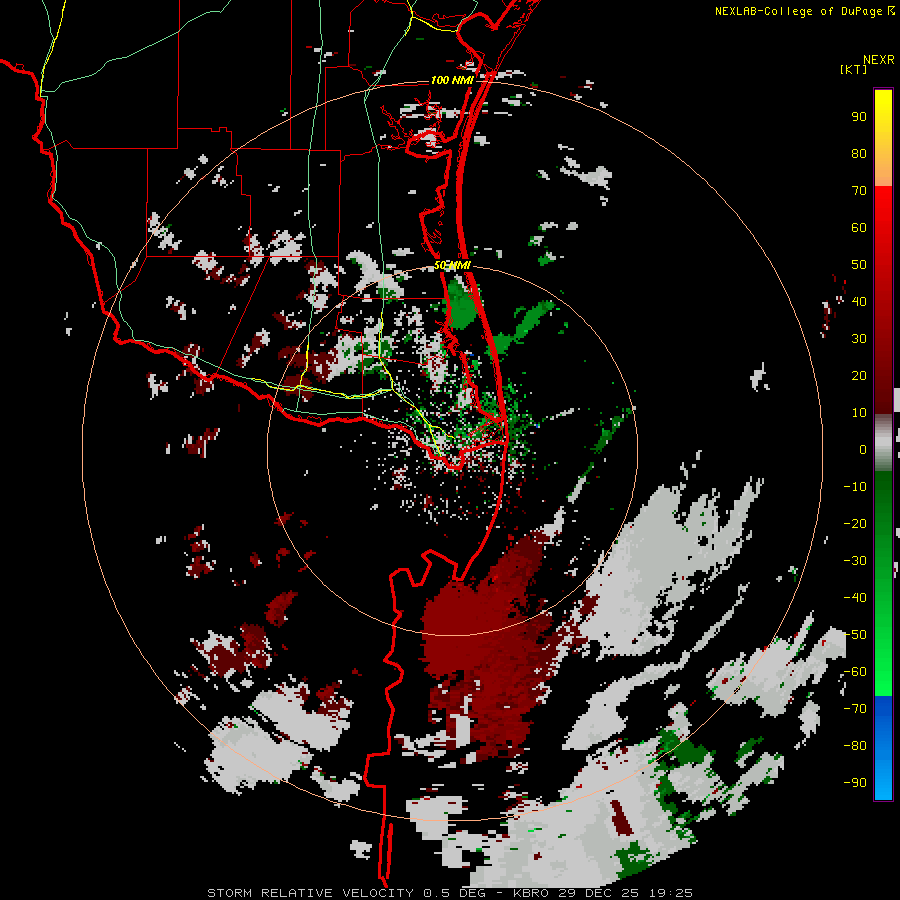Click the 0 knot legend value

tap(863, 449)
